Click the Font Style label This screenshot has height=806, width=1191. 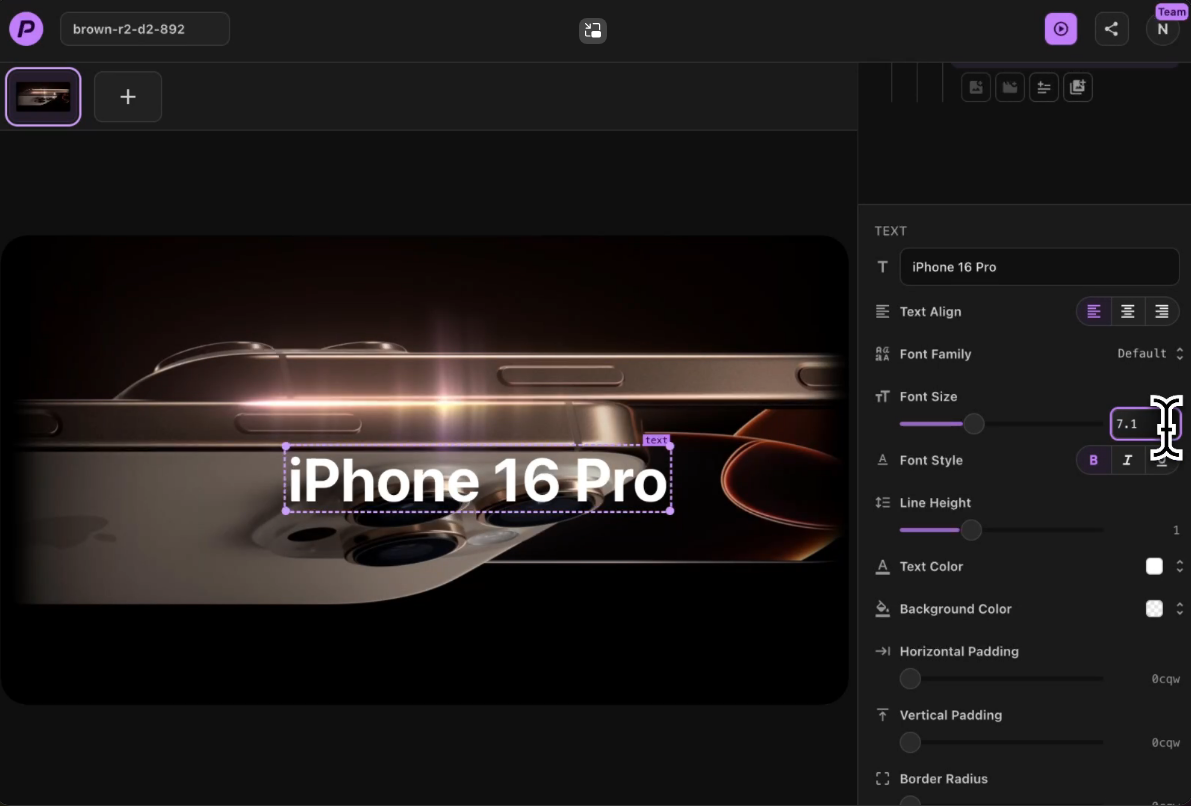tap(931, 460)
